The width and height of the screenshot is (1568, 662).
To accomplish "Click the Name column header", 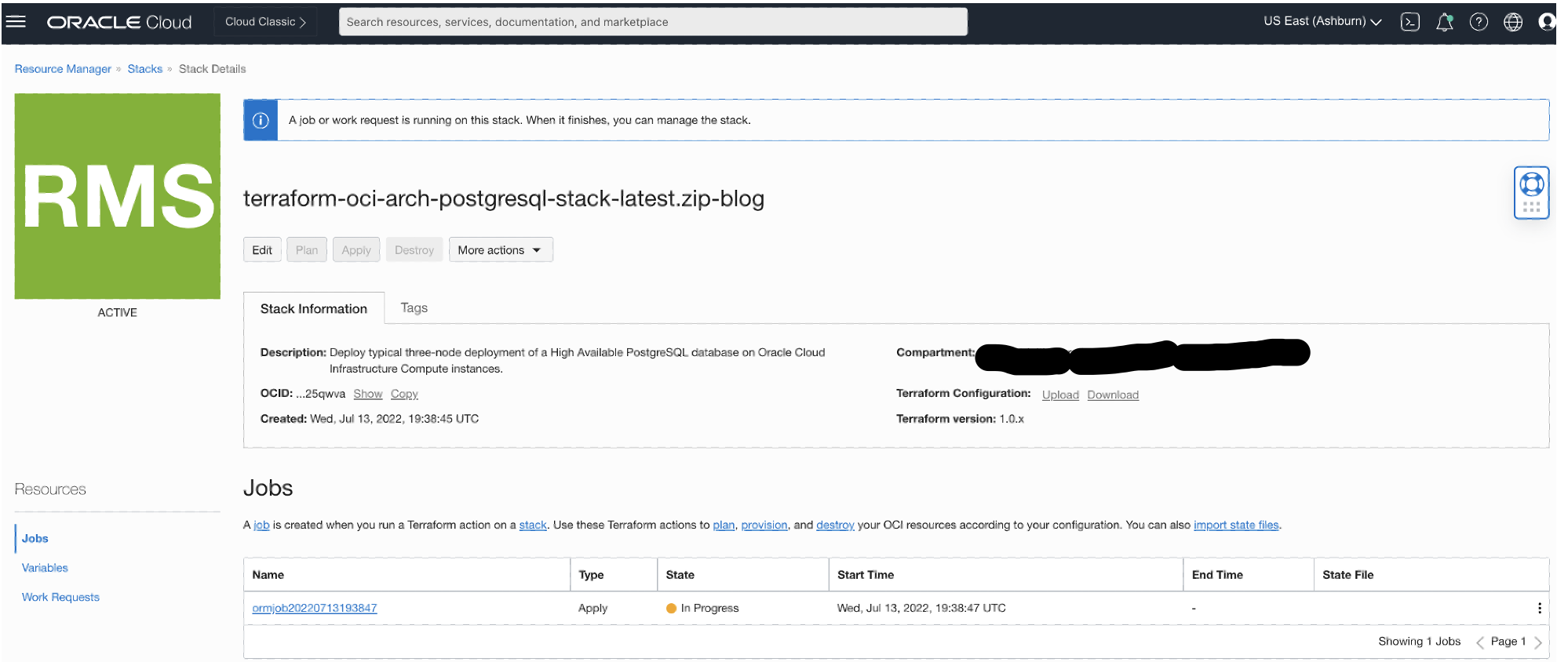I will pos(407,575).
